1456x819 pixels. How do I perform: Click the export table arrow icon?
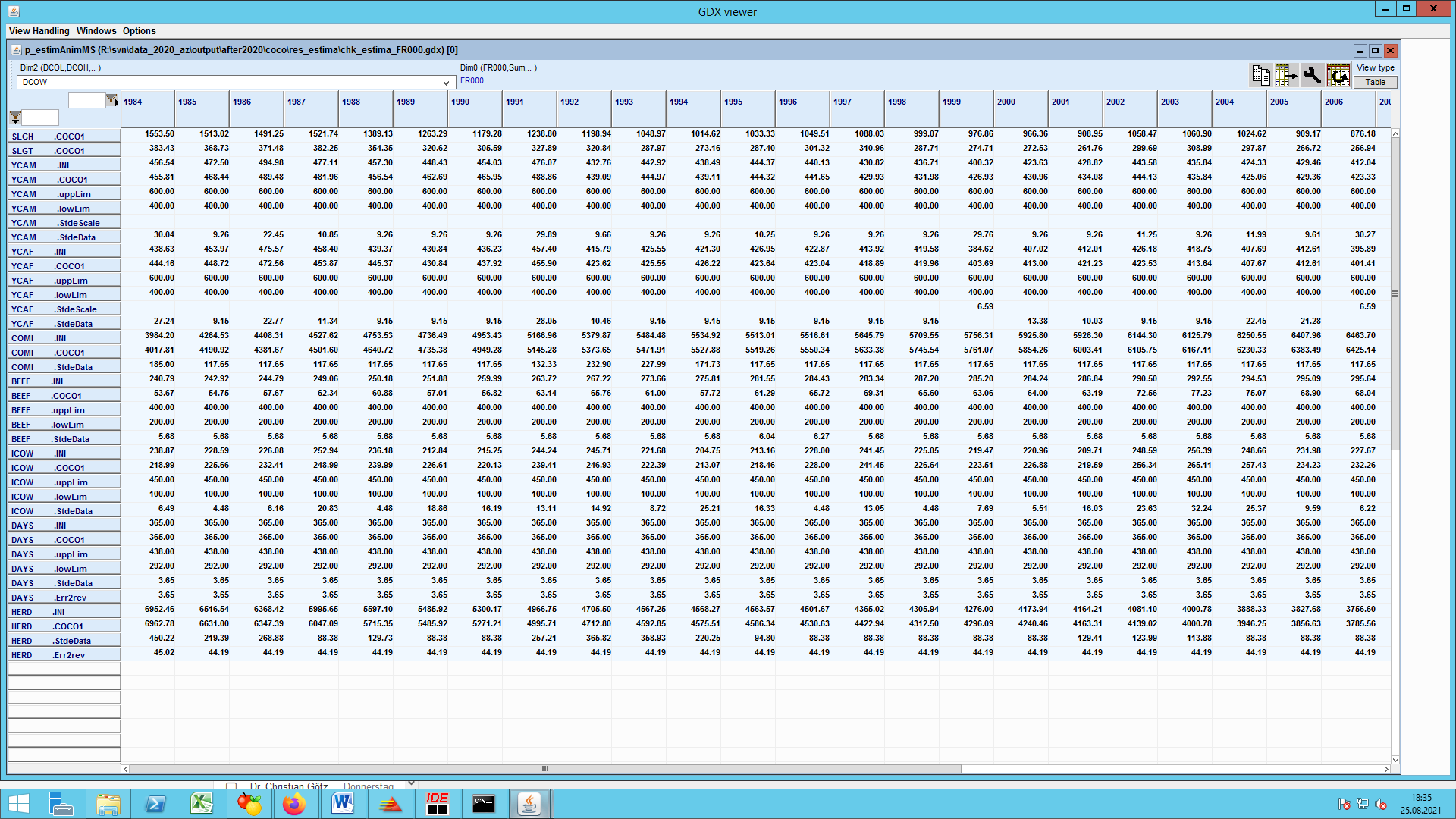pos(1287,75)
